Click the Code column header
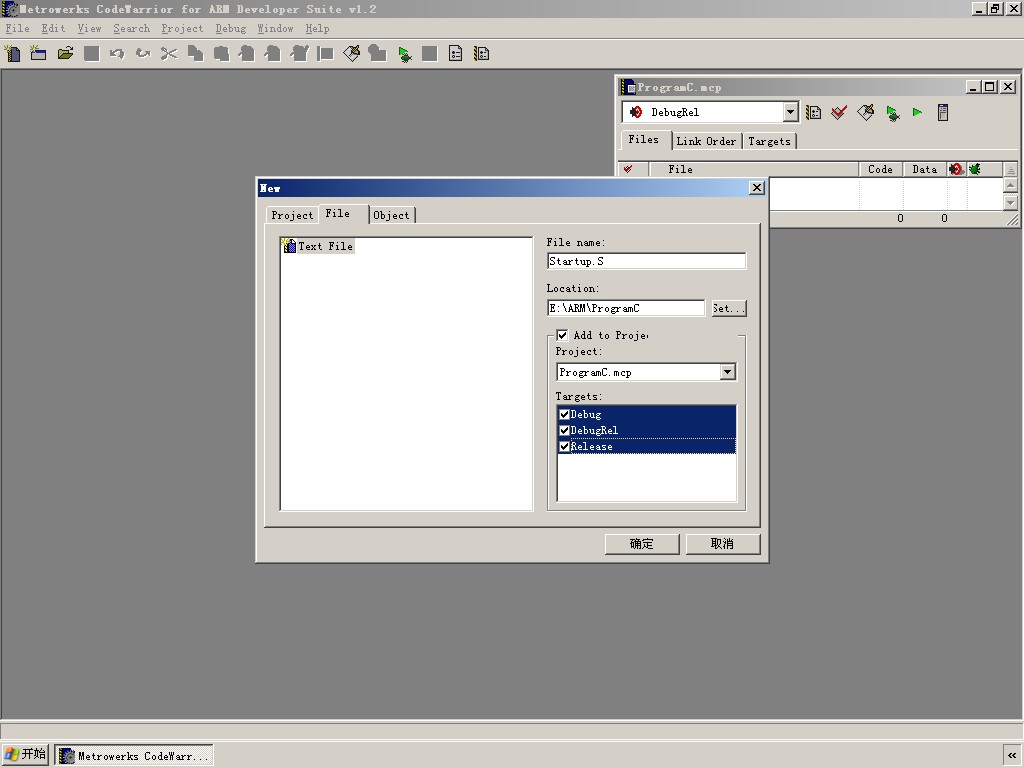The height and width of the screenshot is (768, 1024). pos(880,169)
